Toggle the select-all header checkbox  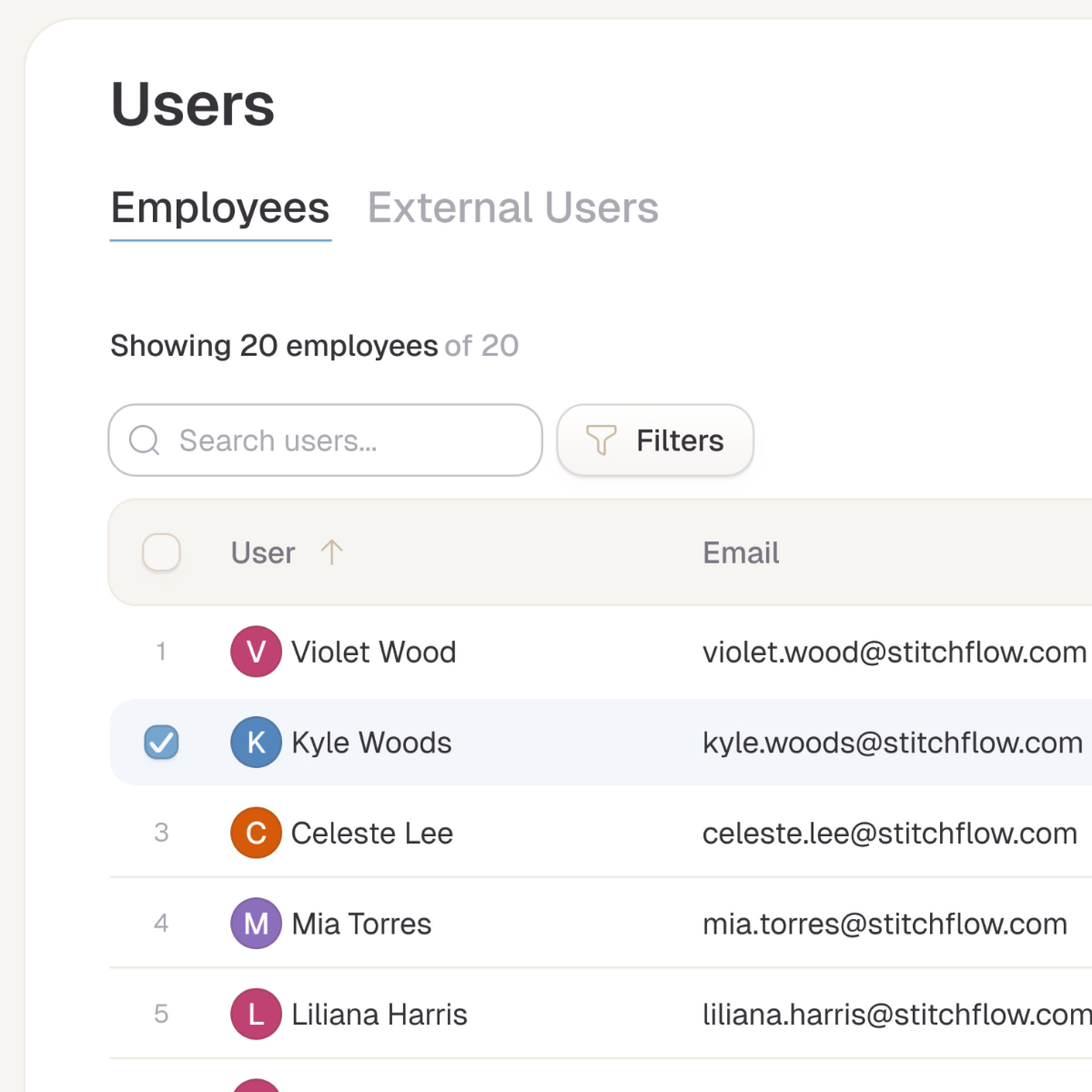click(161, 551)
